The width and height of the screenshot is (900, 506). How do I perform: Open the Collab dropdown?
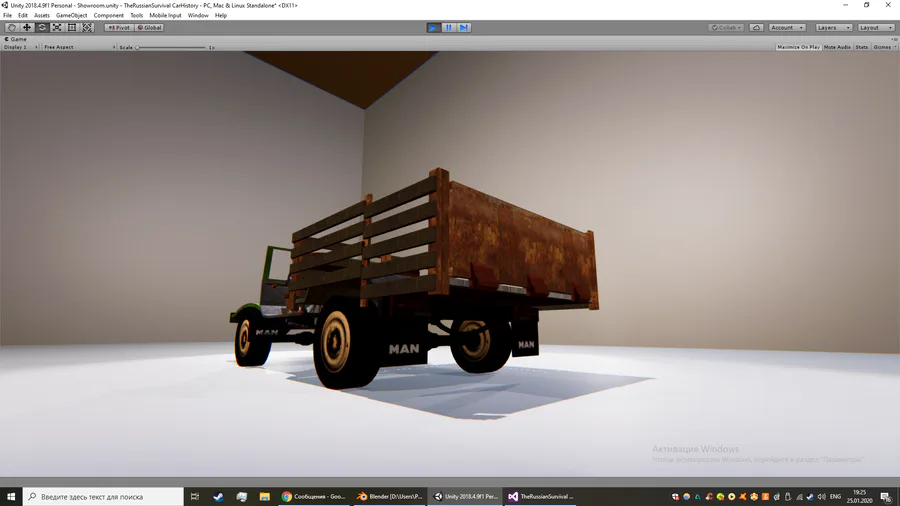click(x=726, y=28)
